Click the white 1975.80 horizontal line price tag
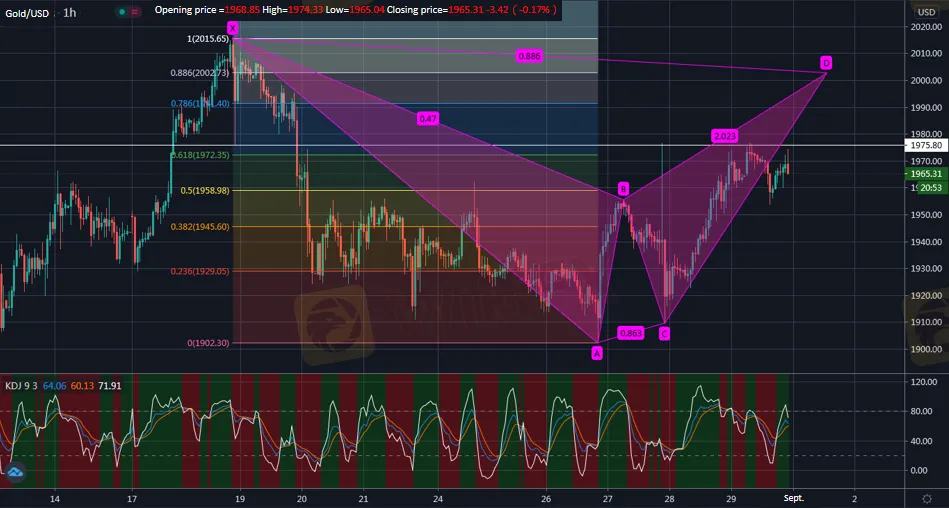Screen dimensions: 949x508 point(925,145)
